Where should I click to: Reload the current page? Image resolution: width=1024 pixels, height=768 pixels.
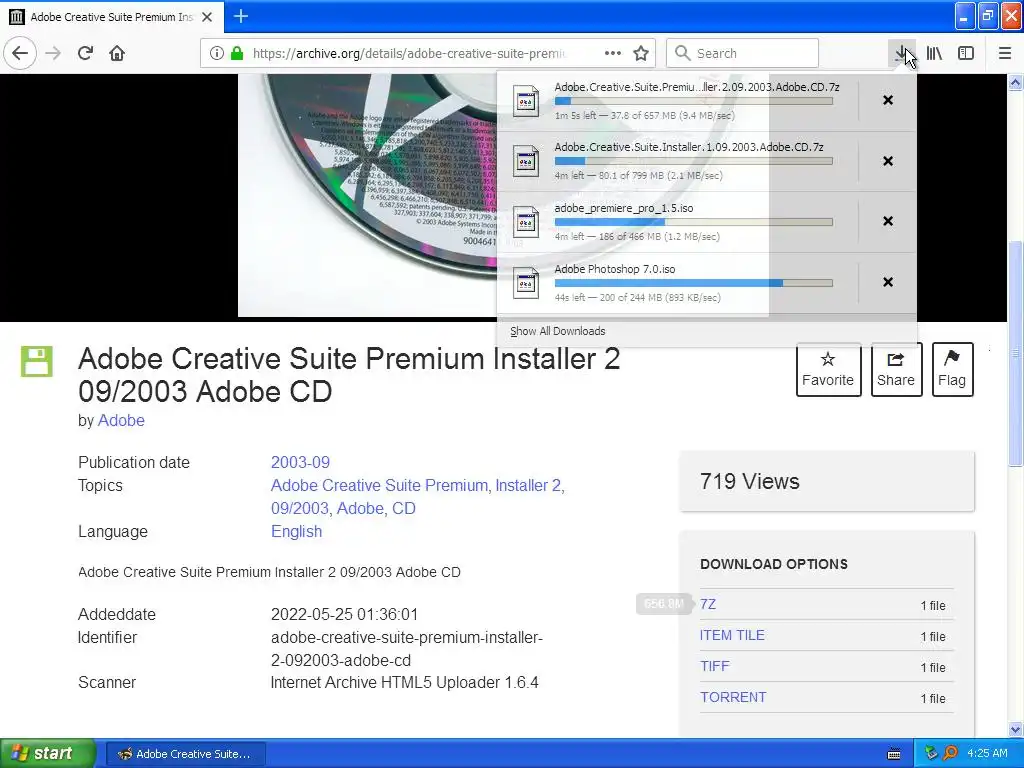pos(85,53)
